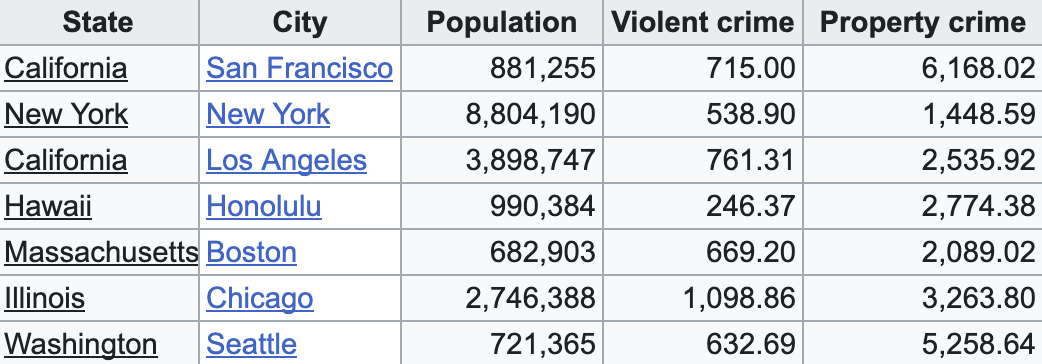The image size is (1042, 364).
Task: Open the Chicago city link
Action: (x=259, y=298)
